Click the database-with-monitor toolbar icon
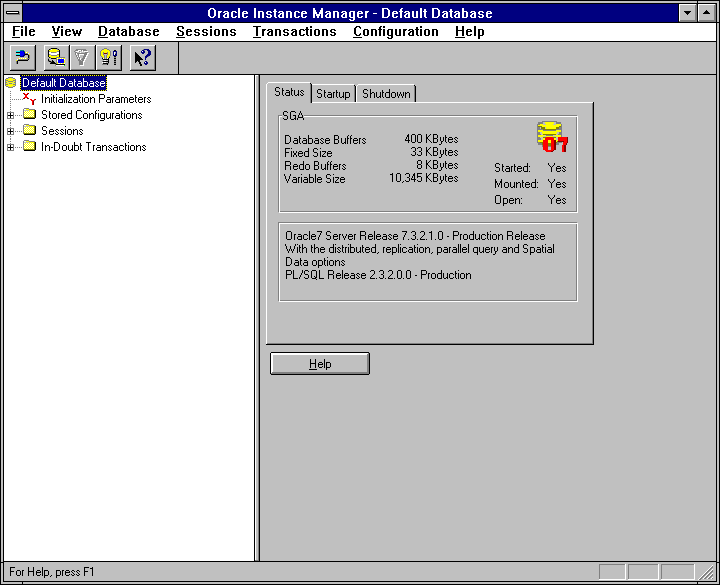The image size is (720, 585). 57,58
